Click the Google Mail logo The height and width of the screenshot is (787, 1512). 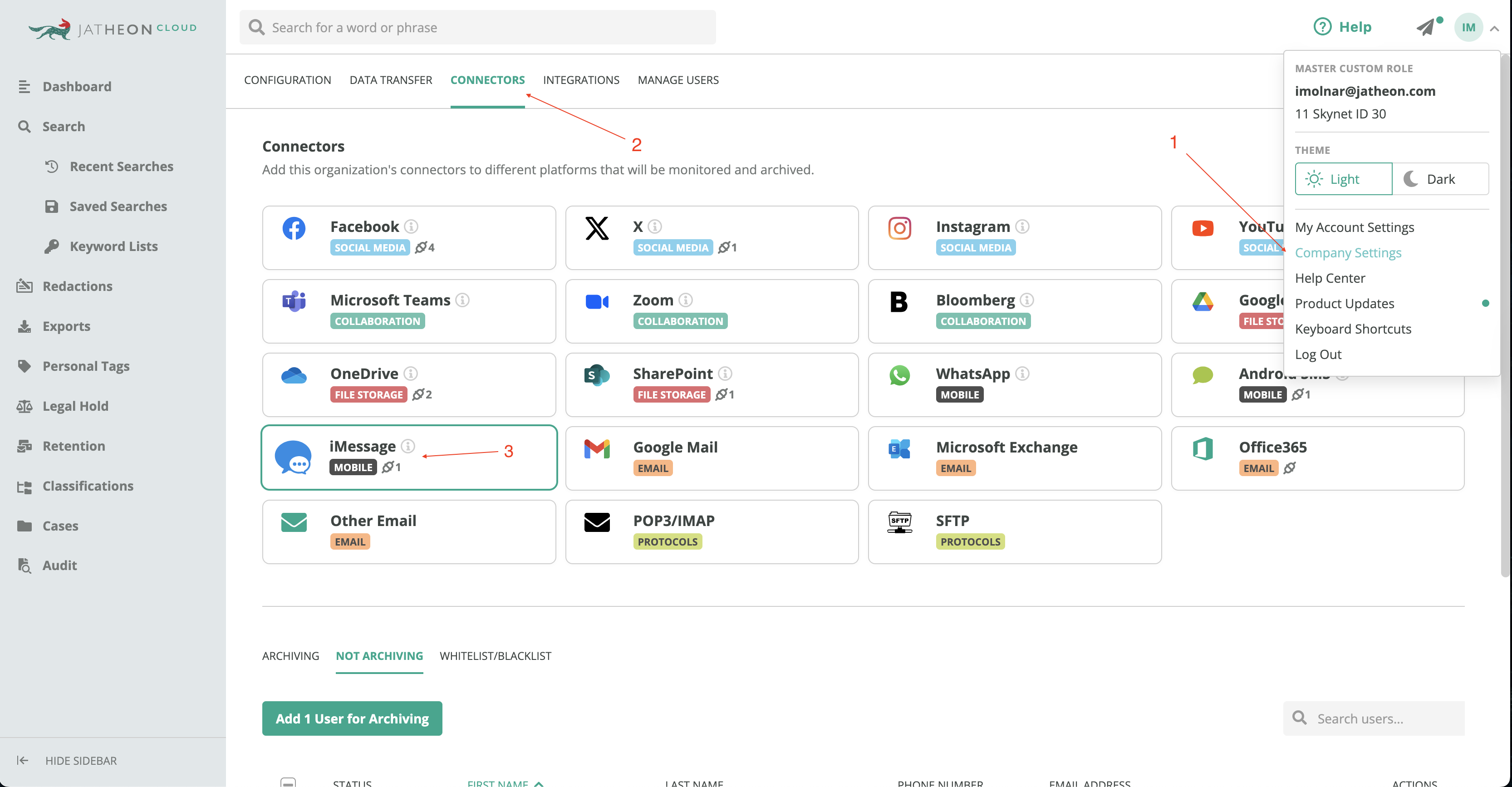point(597,449)
